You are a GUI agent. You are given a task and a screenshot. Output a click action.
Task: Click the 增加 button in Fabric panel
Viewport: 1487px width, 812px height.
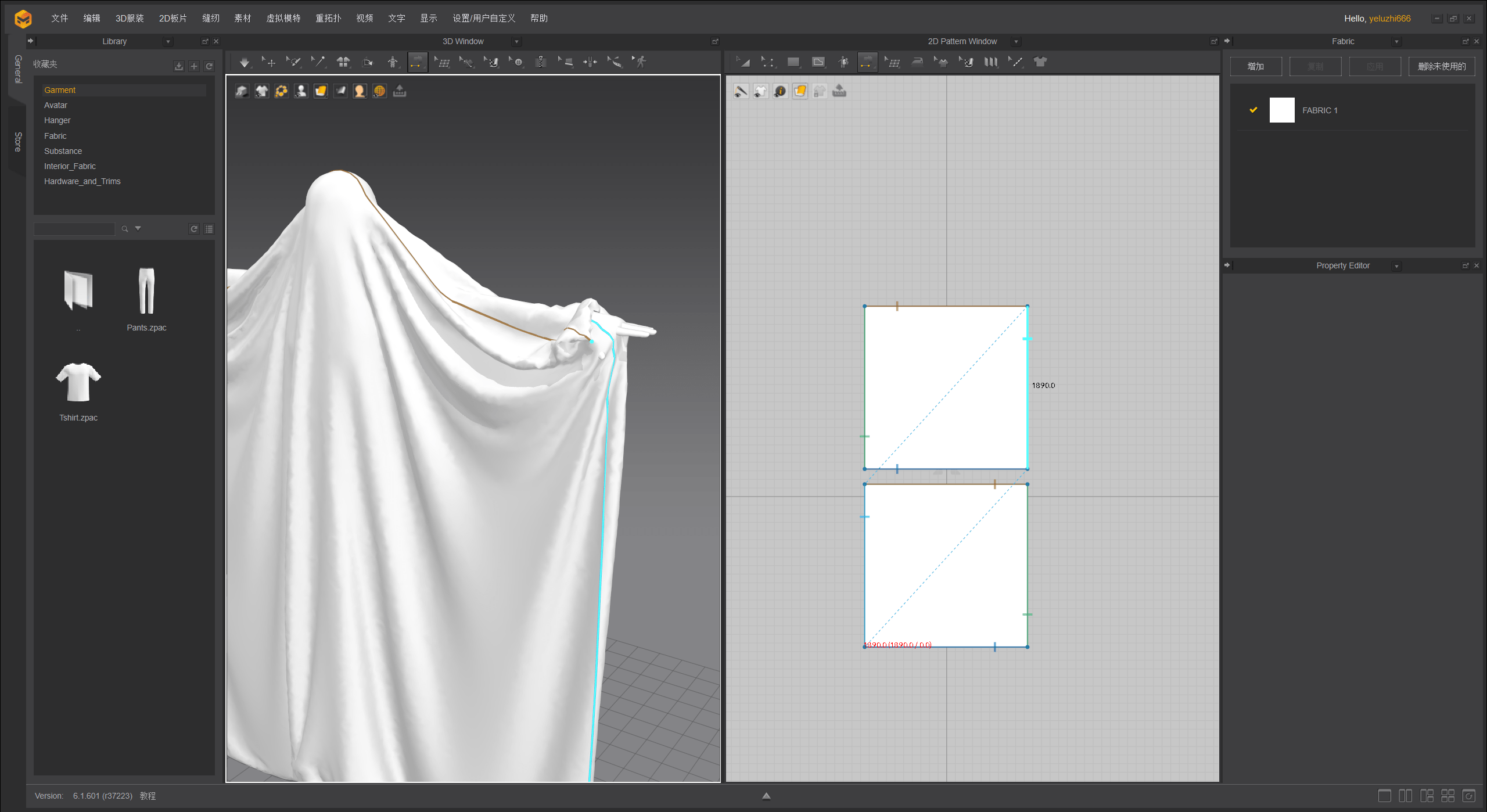tap(1255, 67)
